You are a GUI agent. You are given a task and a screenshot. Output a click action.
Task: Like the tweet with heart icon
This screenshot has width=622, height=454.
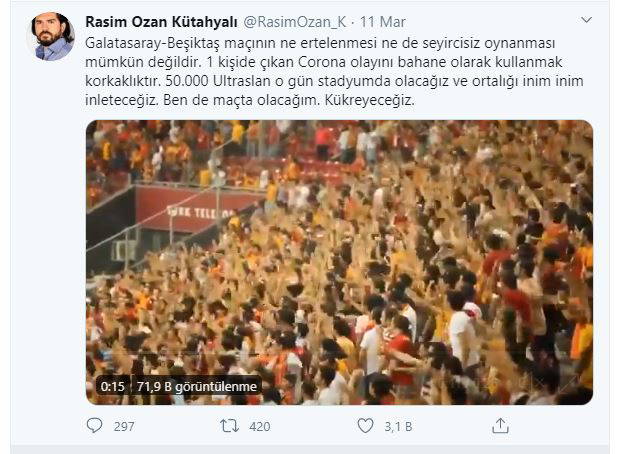coord(365,426)
